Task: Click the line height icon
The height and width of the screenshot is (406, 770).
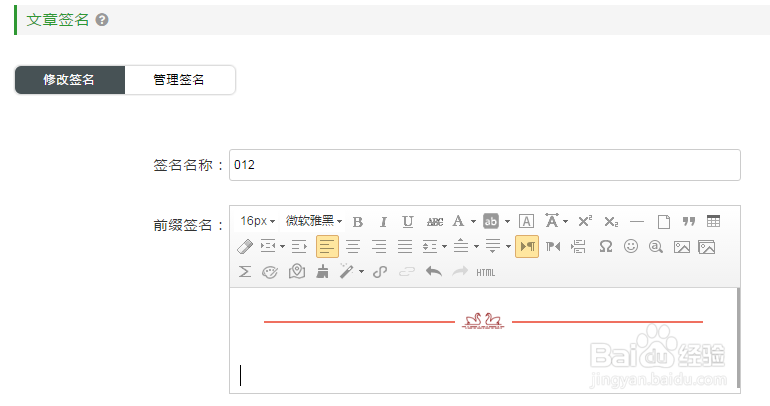Action: [x=430, y=246]
